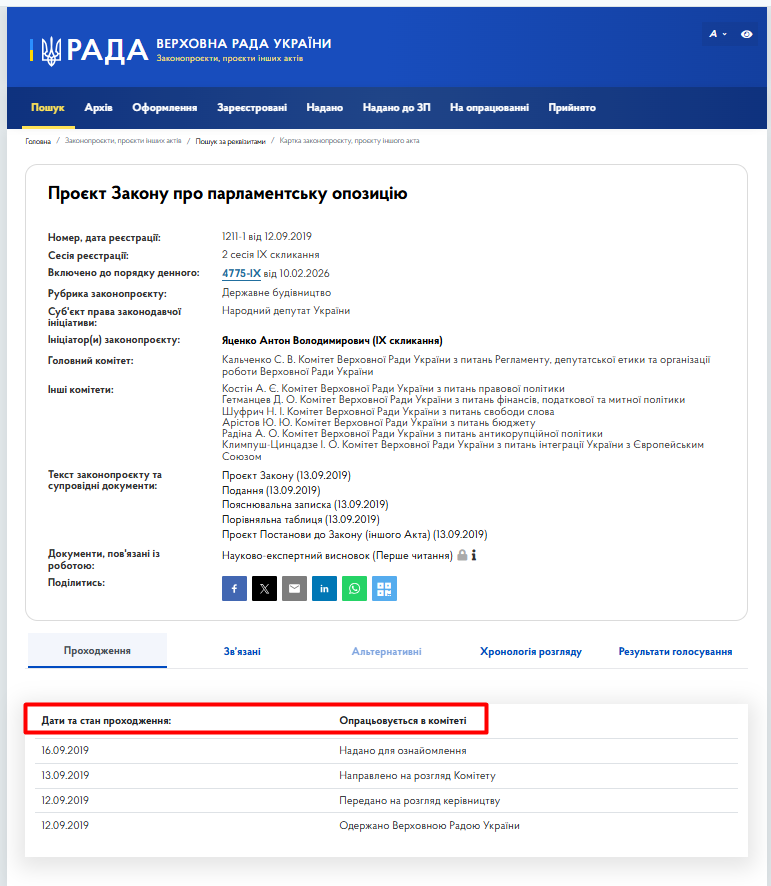Click 2 сесія IX скликання value
The height and width of the screenshot is (886, 771).
click(x=271, y=254)
